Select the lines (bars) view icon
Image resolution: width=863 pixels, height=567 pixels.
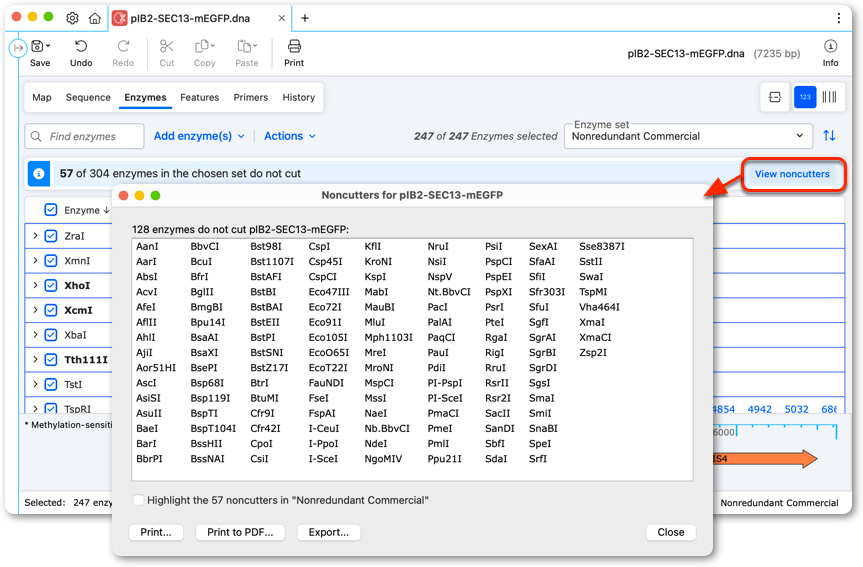[829, 97]
